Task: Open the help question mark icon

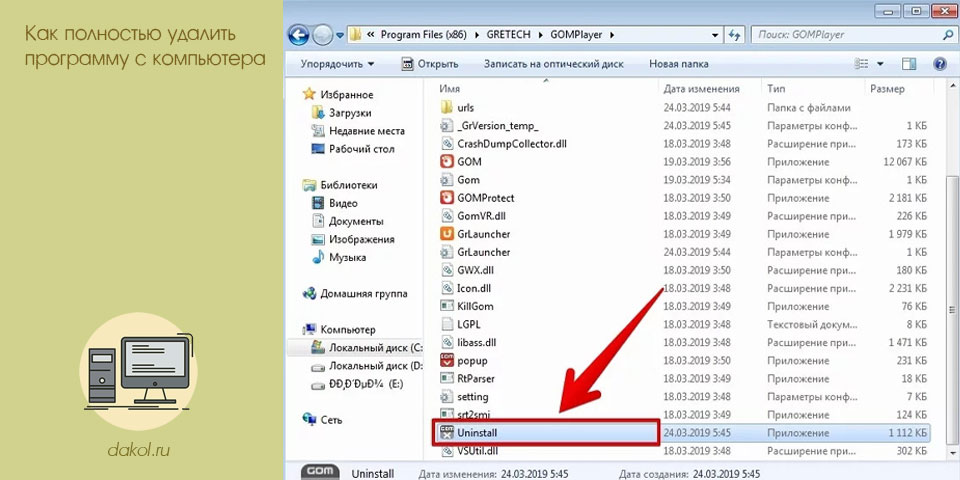Action: [x=940, y=64]
